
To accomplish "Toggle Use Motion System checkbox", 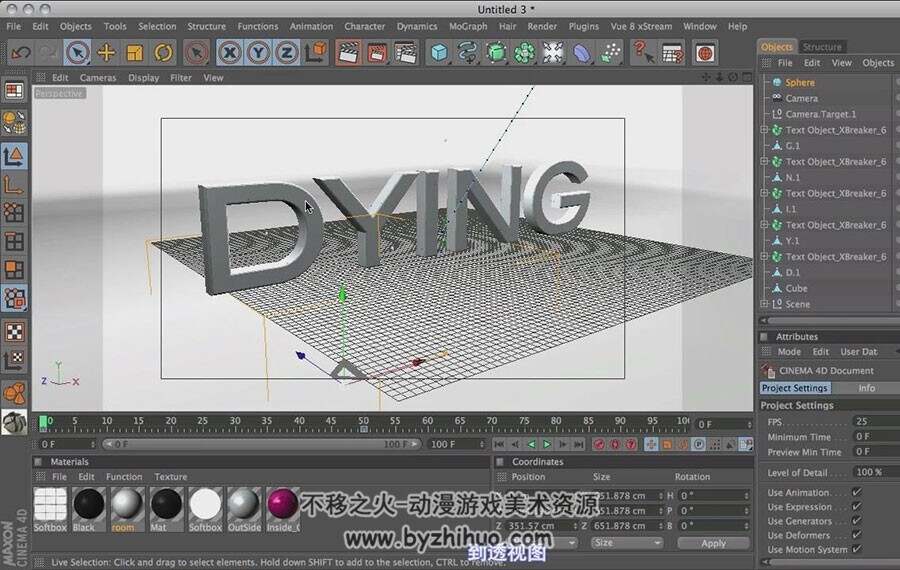I will pos(856,549).
